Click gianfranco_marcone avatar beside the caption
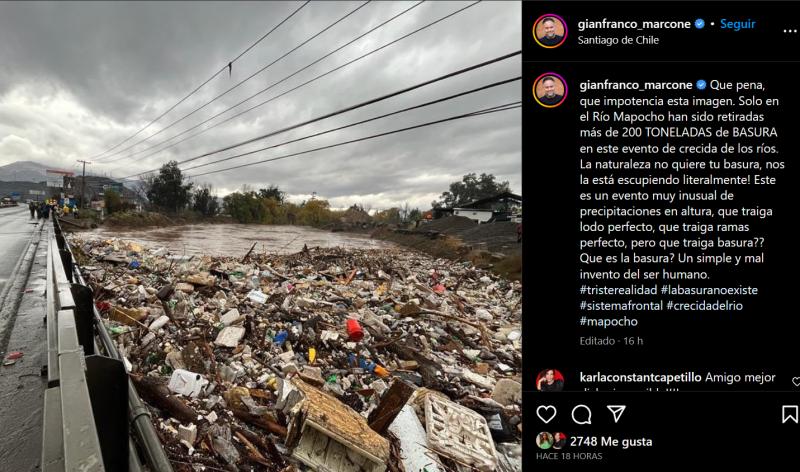Screen dimensions: 800x472 click(x=550, y=90)
